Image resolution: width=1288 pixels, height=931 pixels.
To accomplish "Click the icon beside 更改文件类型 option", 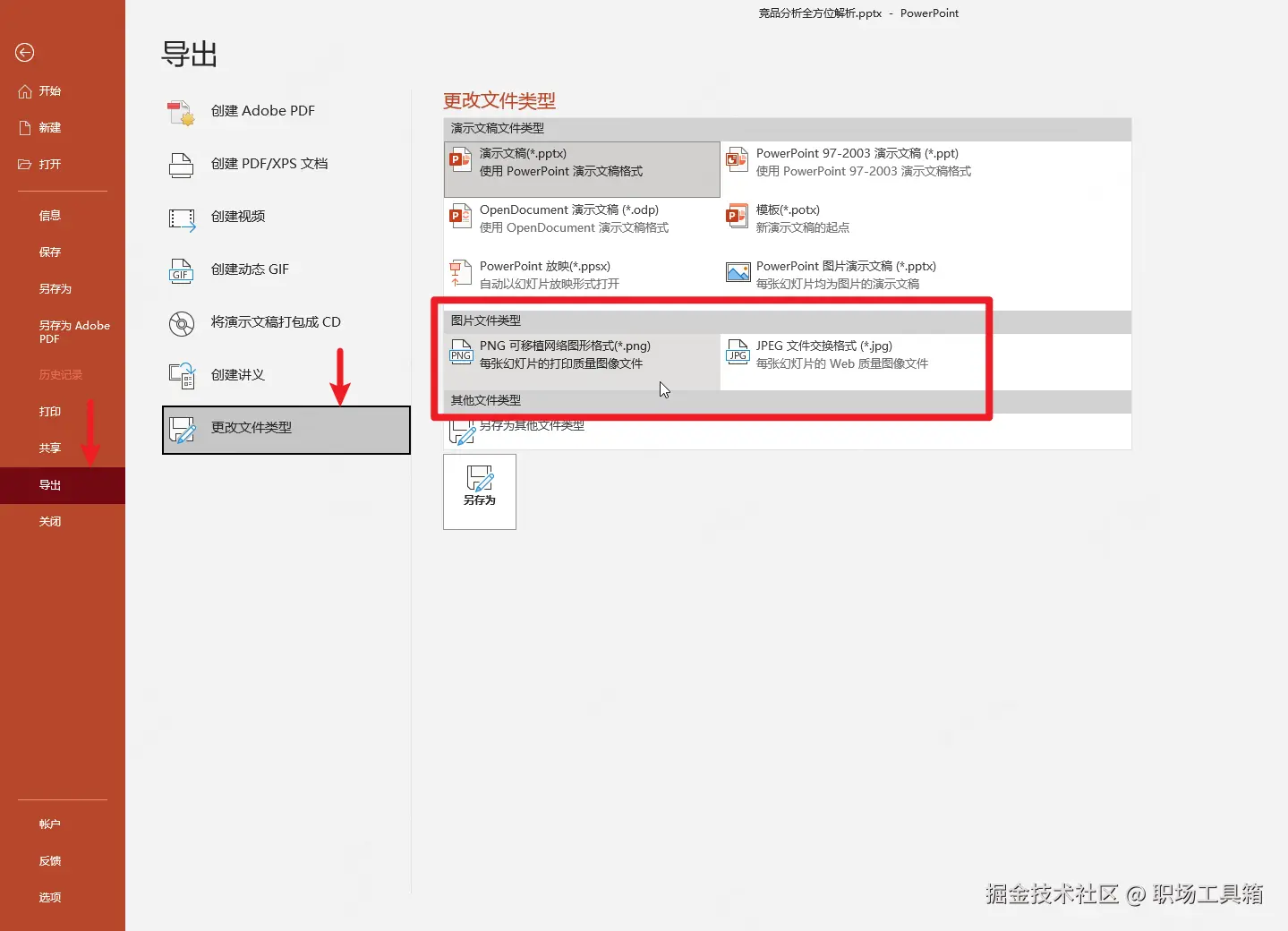I will tap(183, 430).
